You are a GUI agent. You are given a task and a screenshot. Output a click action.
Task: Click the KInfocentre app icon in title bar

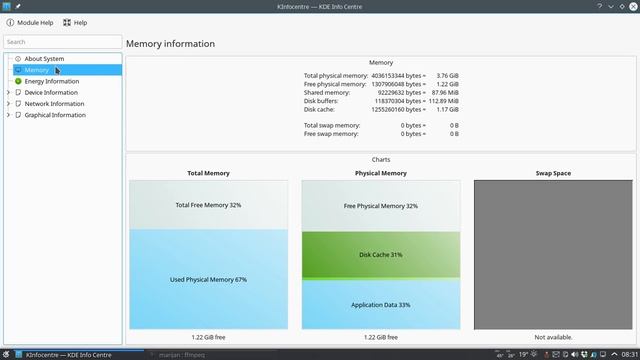(x=7, y=6)
